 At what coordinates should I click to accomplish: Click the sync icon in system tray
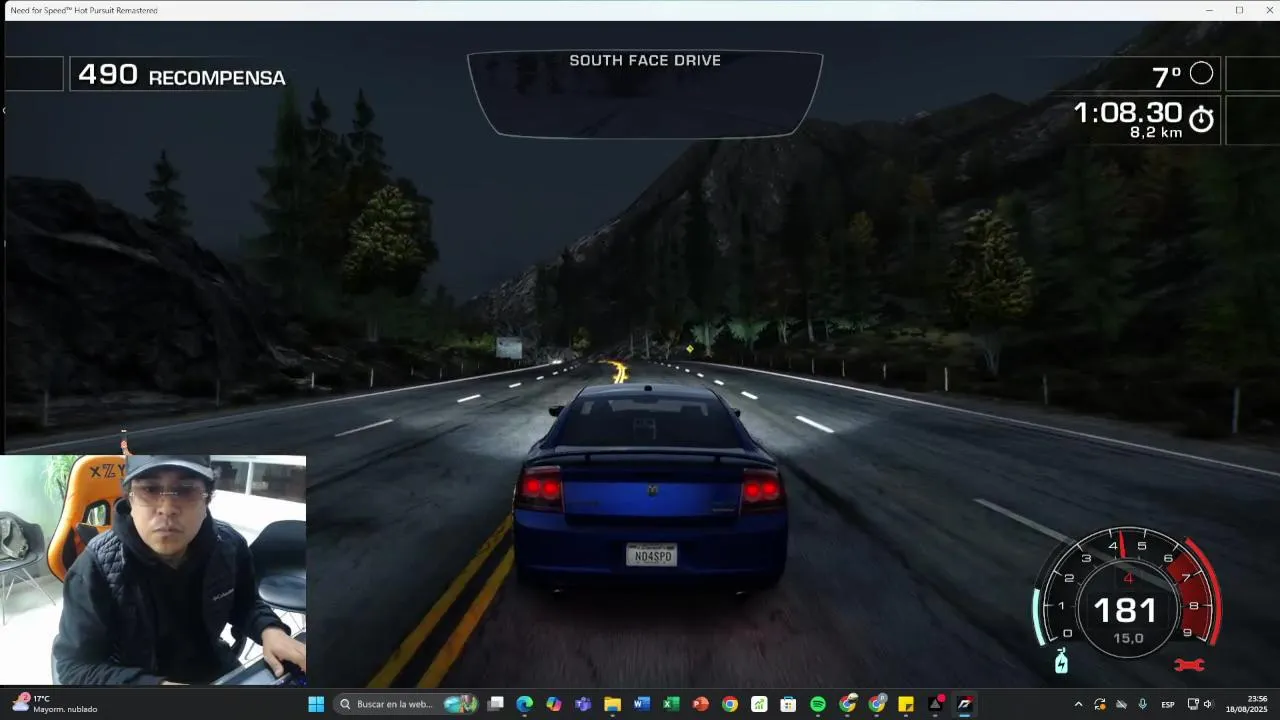click(x=1100, y=704)
